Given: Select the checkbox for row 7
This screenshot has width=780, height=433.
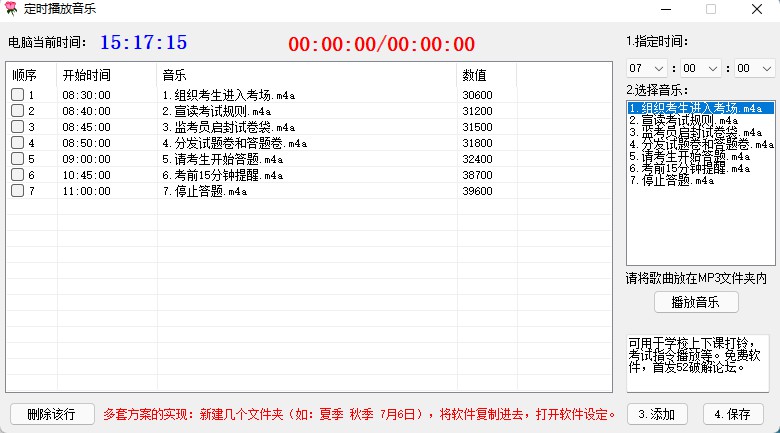Looking at the screenshot, I should pyautogui.click(x=17, y=191).
